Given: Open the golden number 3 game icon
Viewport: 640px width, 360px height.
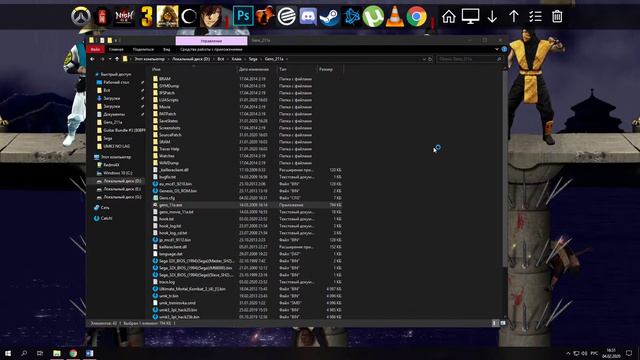Looking at the screenshot, I should coord(146,17).
